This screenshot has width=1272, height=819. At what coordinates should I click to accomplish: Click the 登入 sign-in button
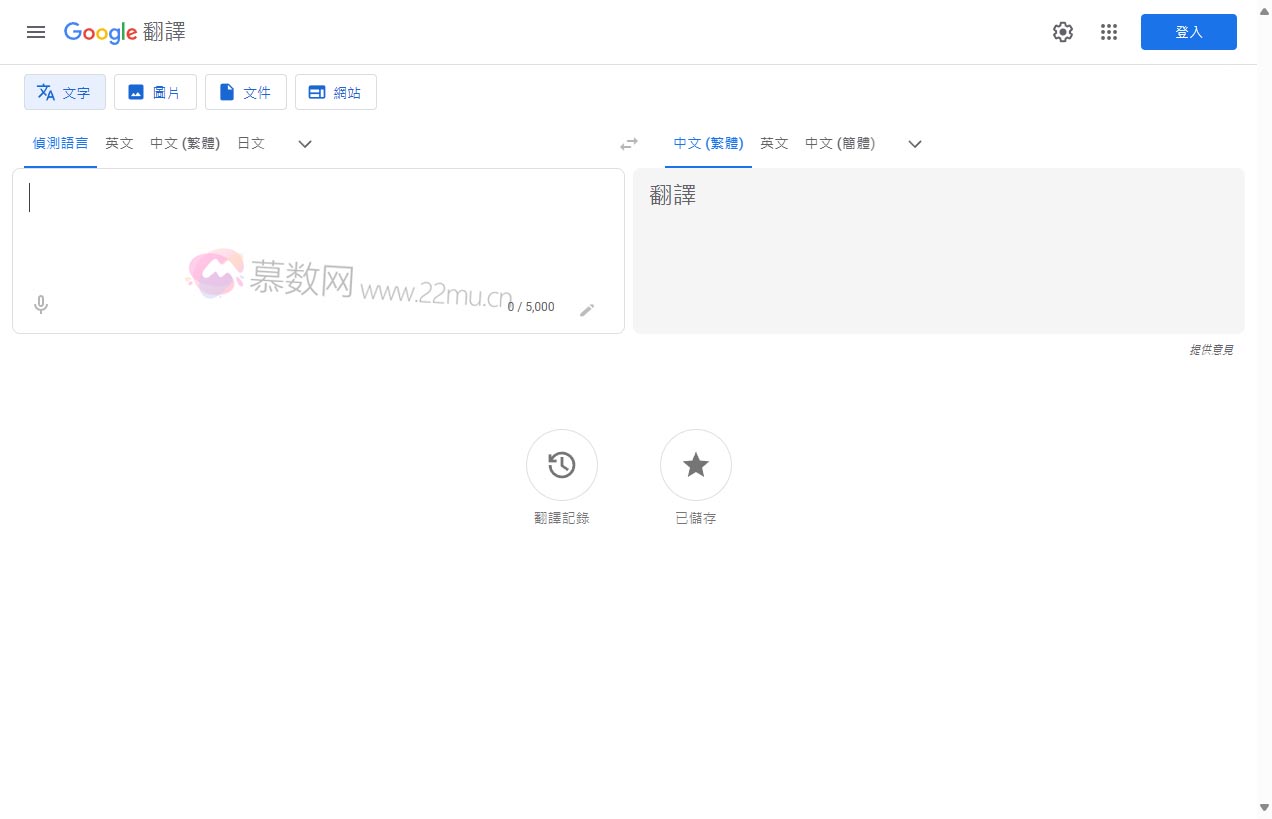[x=1188, y=32]
